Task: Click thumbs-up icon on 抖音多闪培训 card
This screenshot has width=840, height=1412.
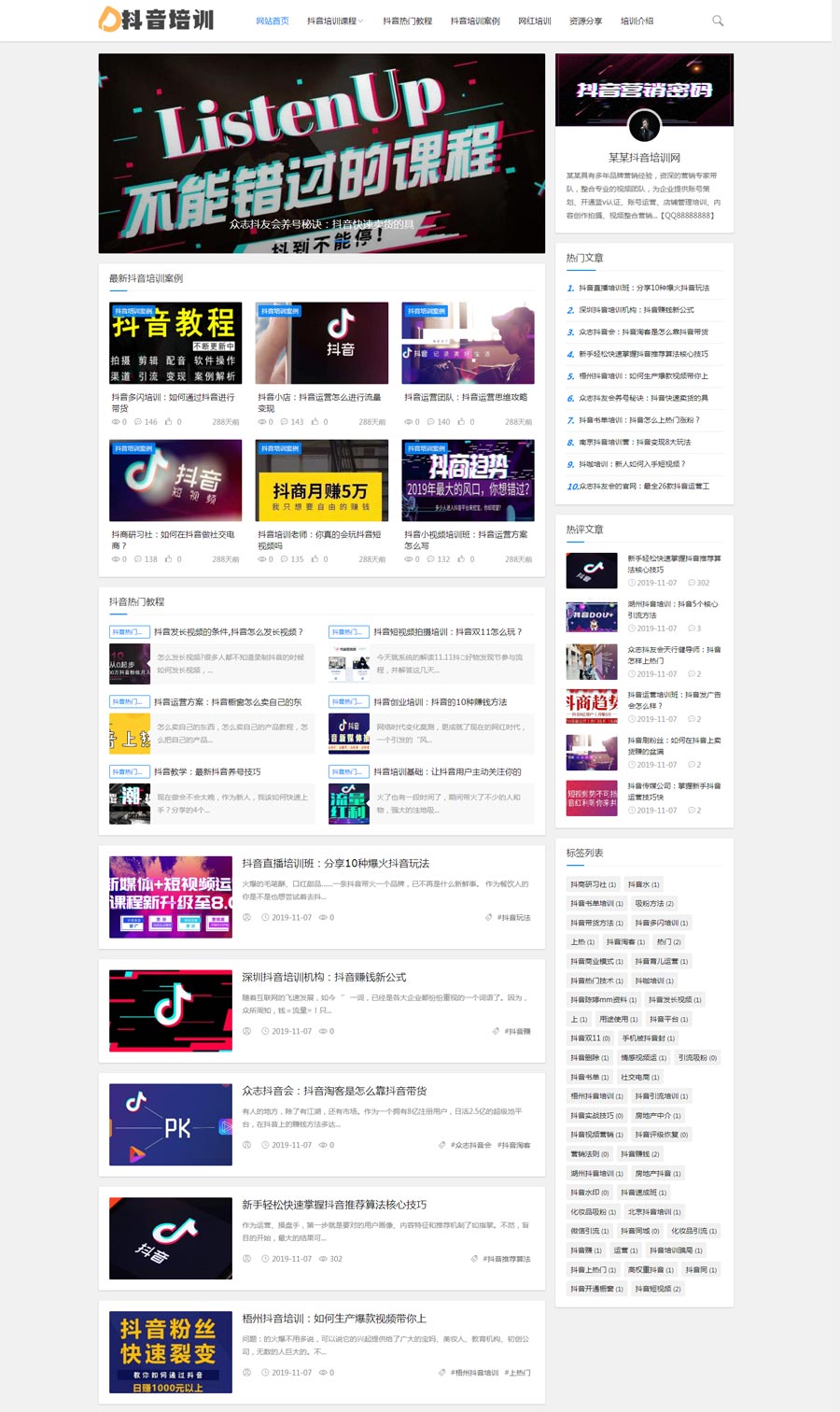Action: point(169,422)
